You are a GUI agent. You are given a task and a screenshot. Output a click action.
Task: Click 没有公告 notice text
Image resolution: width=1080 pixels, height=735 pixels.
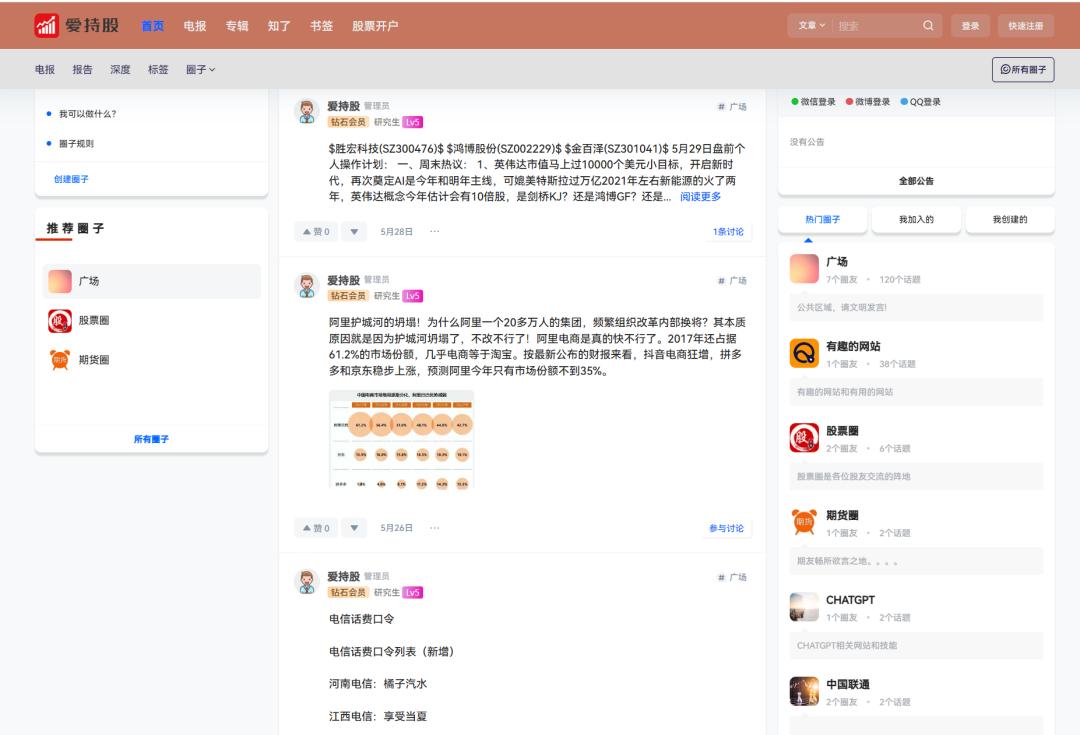(807, 142)
